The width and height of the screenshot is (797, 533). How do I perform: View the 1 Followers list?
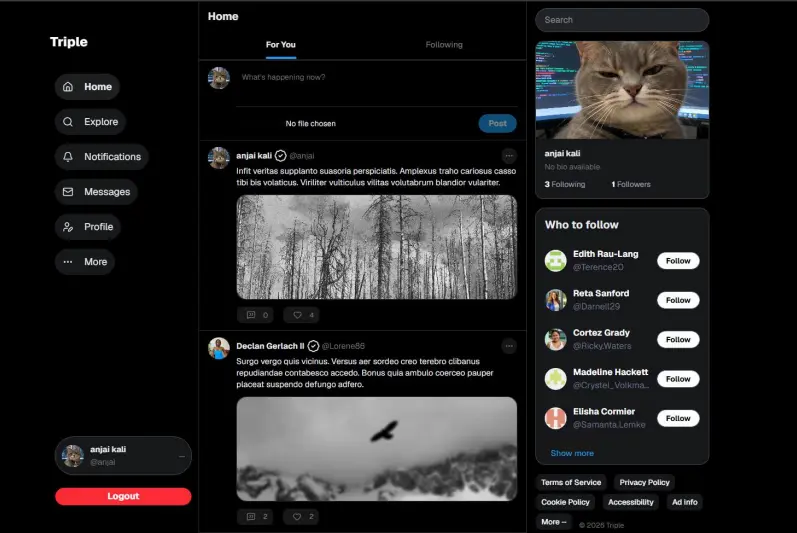click(631, 184)
